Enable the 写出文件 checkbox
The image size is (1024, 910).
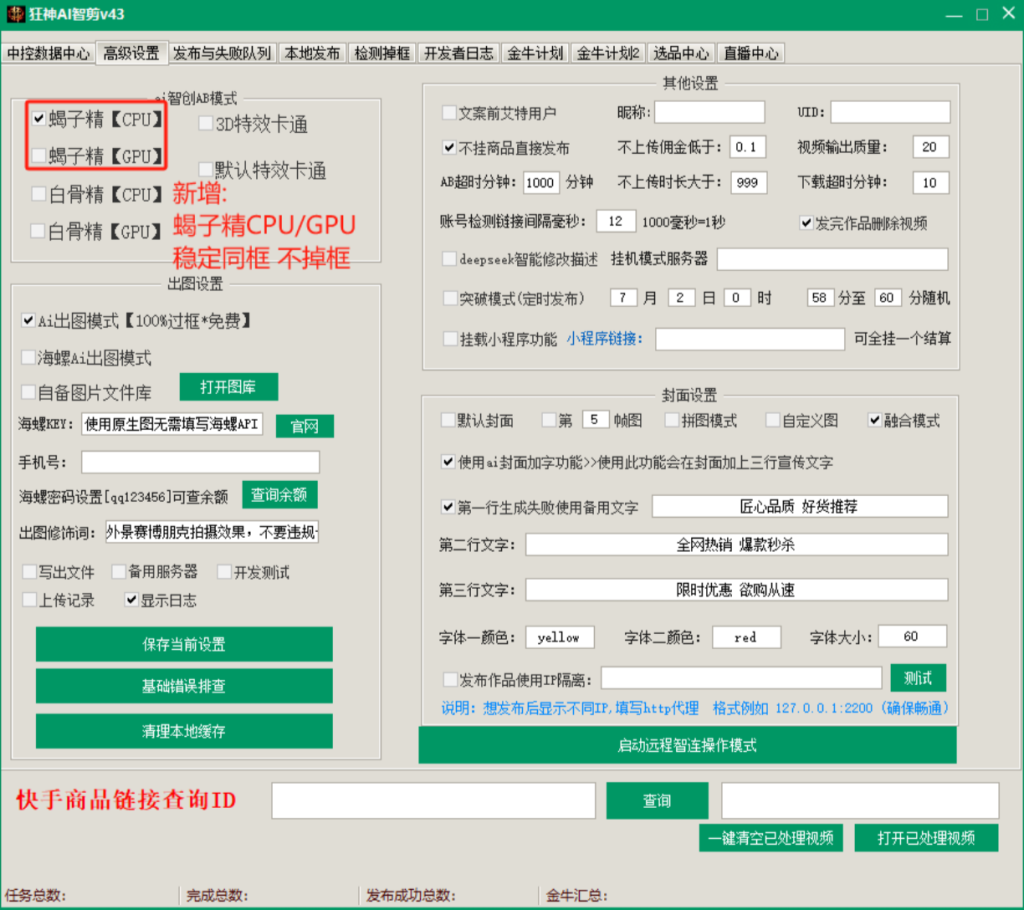pos(29,572)
